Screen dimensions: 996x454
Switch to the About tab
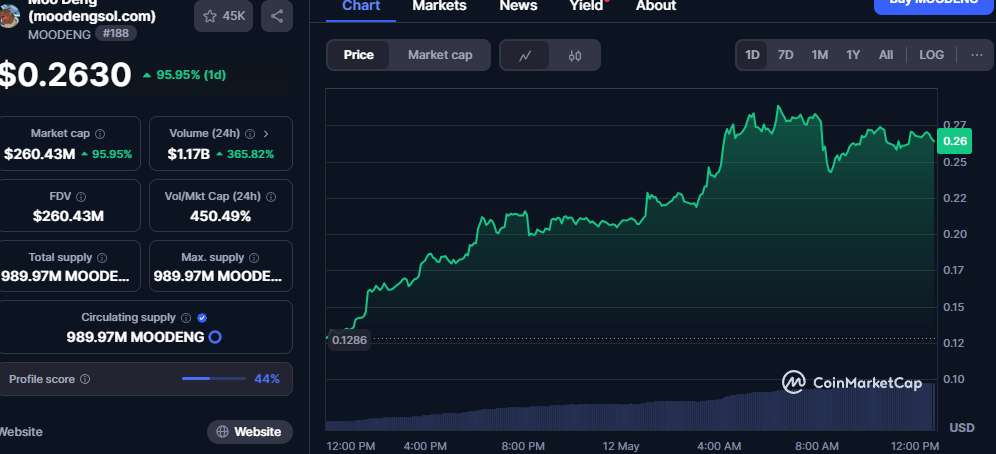(656, 6)
